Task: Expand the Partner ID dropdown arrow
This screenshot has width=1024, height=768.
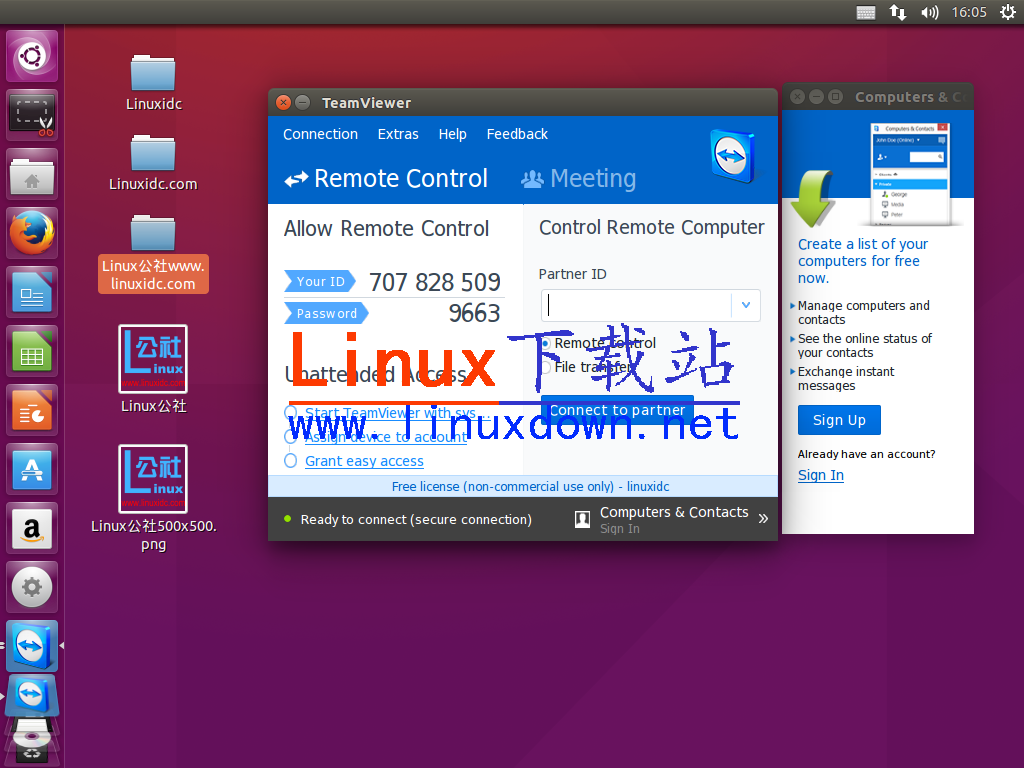Action: coord(746,305)
